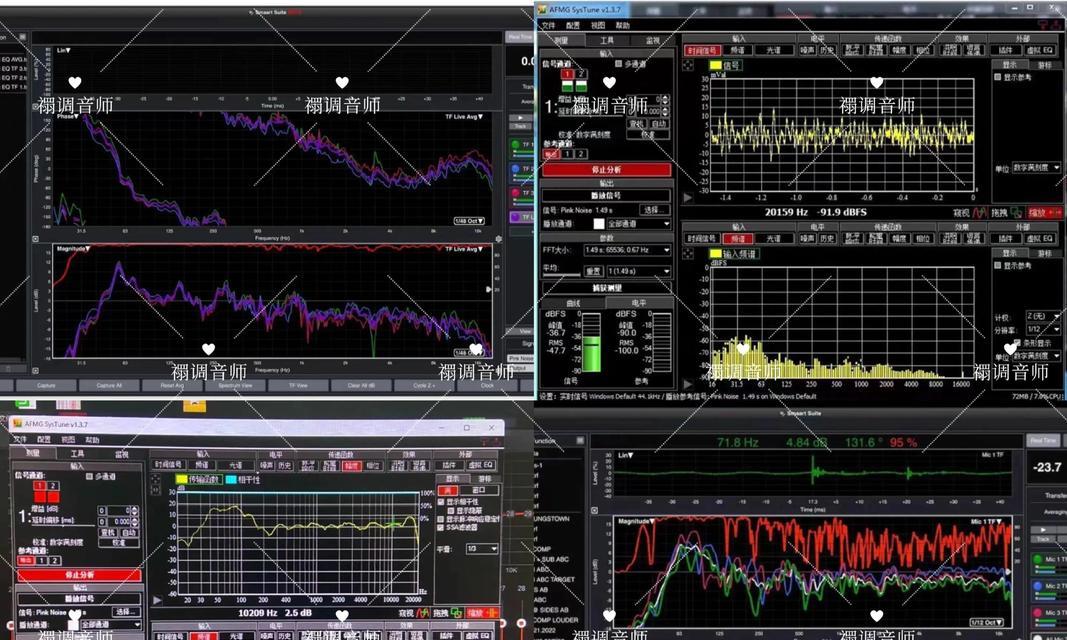Open the 分辨率 dropdown showing 1/12
1067x640 pixels.
point(1043,330)
